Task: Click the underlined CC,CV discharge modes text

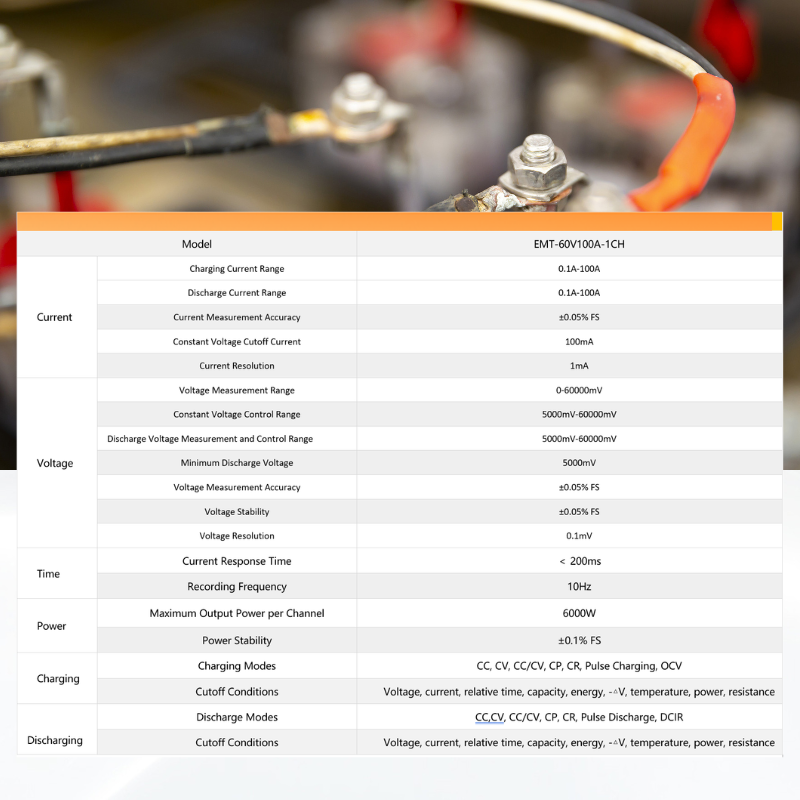Action: tap(489, 717)
